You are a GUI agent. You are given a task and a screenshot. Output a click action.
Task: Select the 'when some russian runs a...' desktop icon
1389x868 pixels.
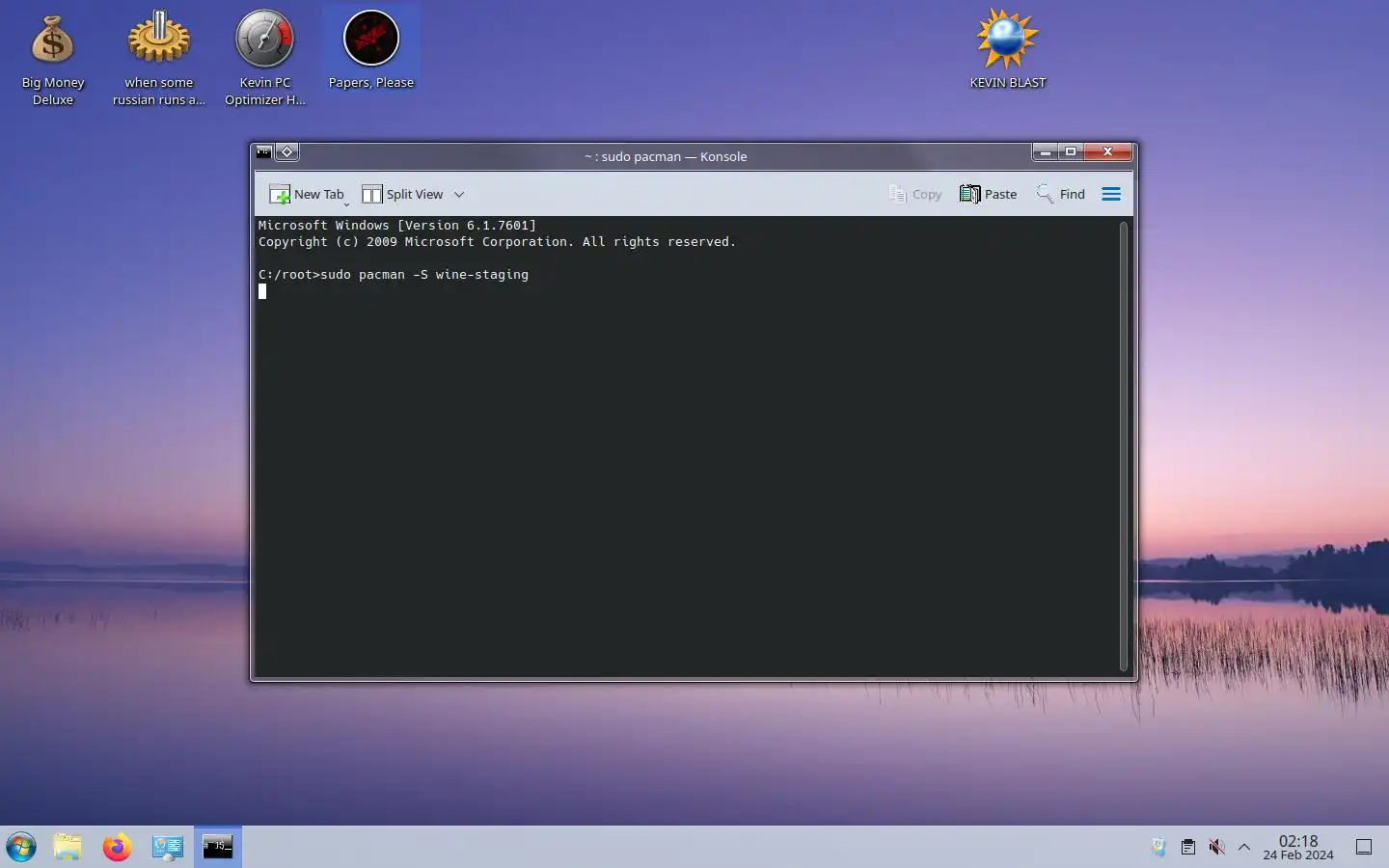[x=159, y=60]
